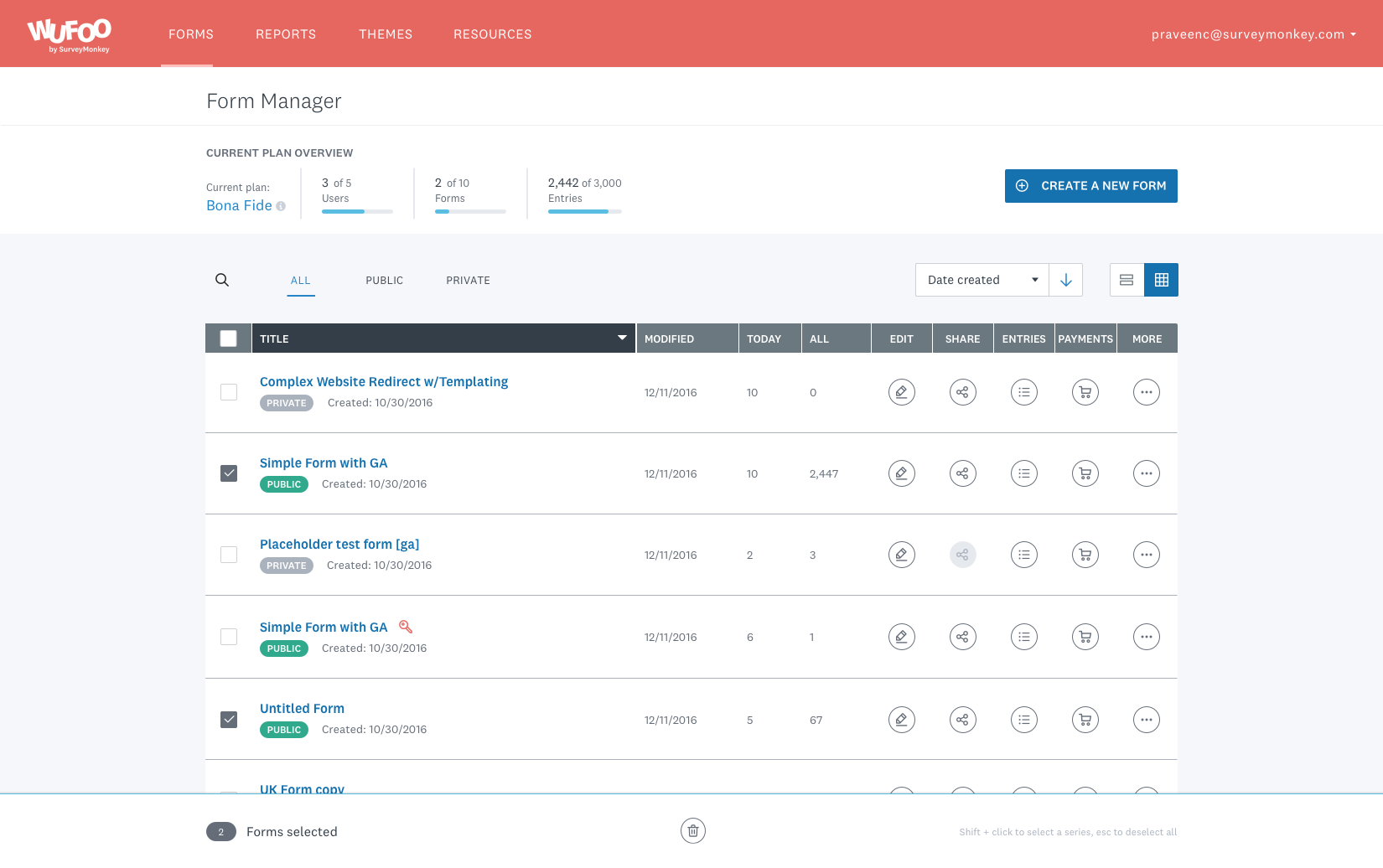Open the account menu for praveenc@surveymonkey.com
The image size is (1383, 868).
point(1253,34)
